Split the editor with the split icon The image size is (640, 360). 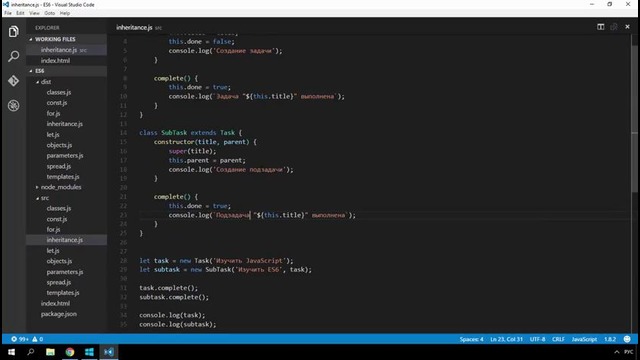(x=600, y=27)
